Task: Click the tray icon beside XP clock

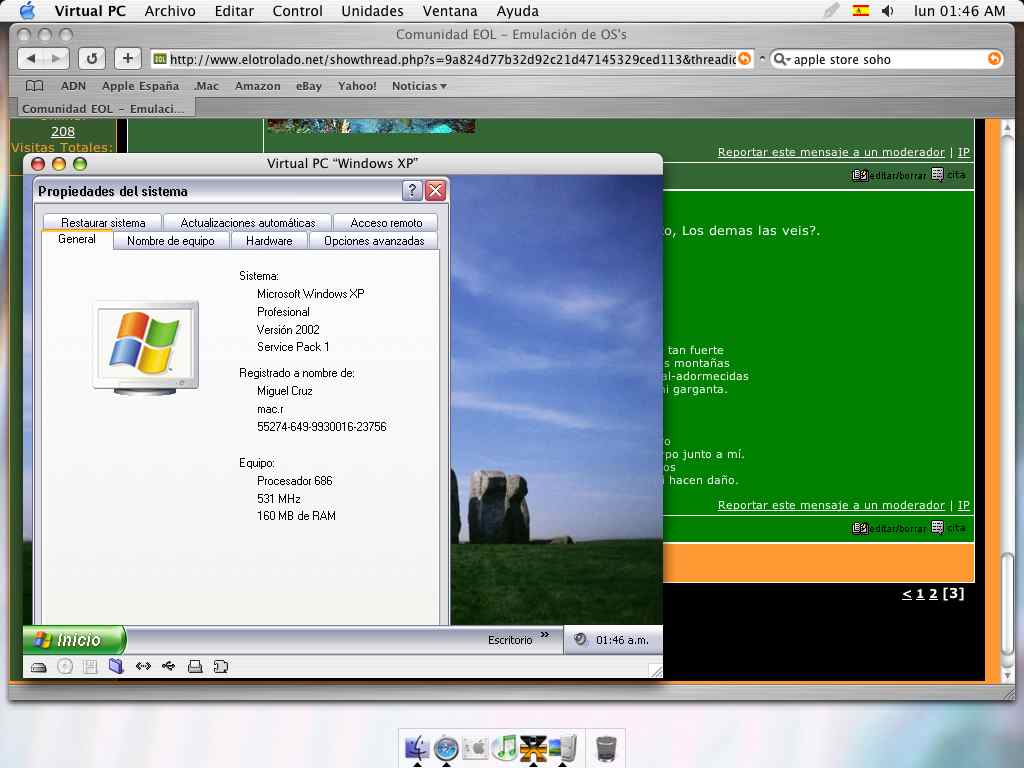Action: pyautogui.click(x=580, y=639)
